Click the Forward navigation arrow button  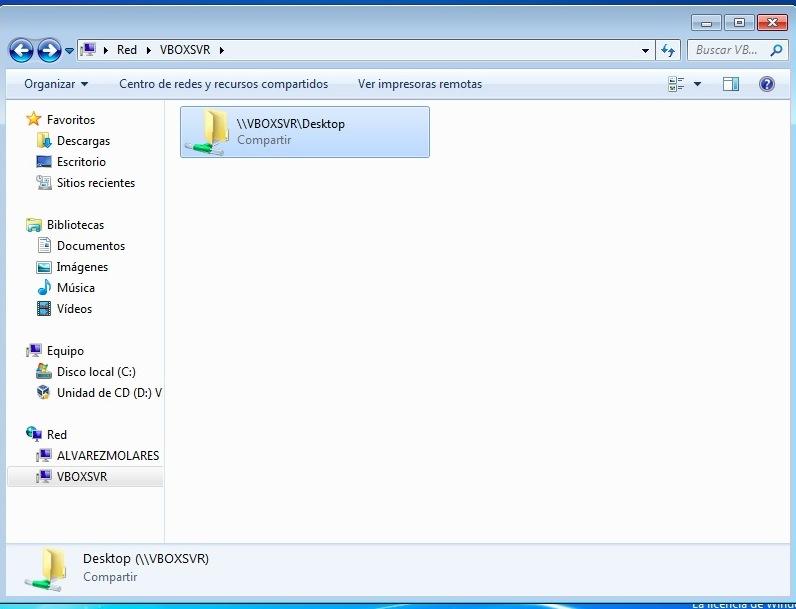49,50
